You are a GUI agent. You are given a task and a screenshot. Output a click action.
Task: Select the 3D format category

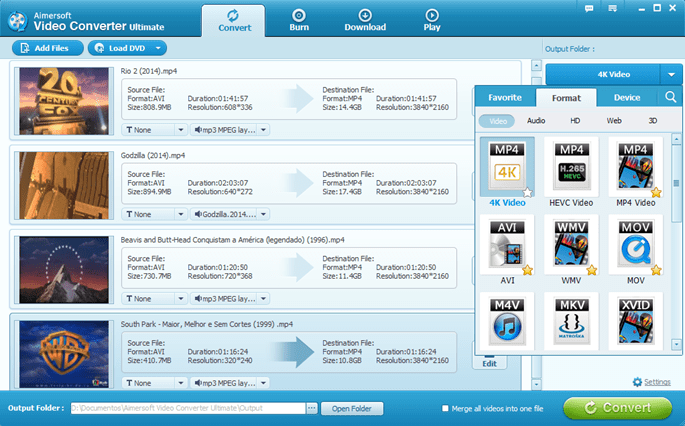pyautogui.click(x=652, y=121)
